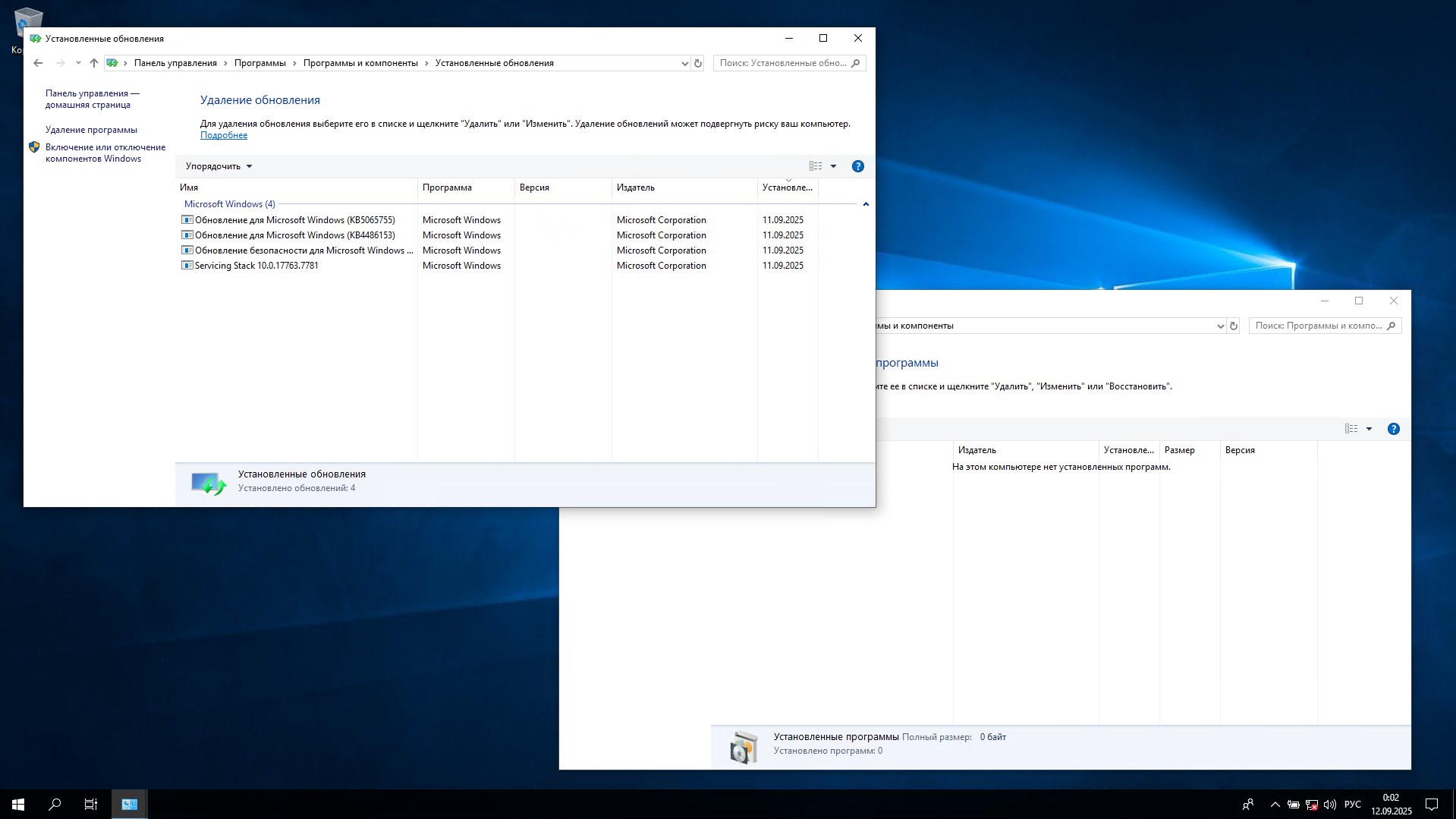
Task: Sort by 'Издатель' column in Updates window
Action: 684,187
